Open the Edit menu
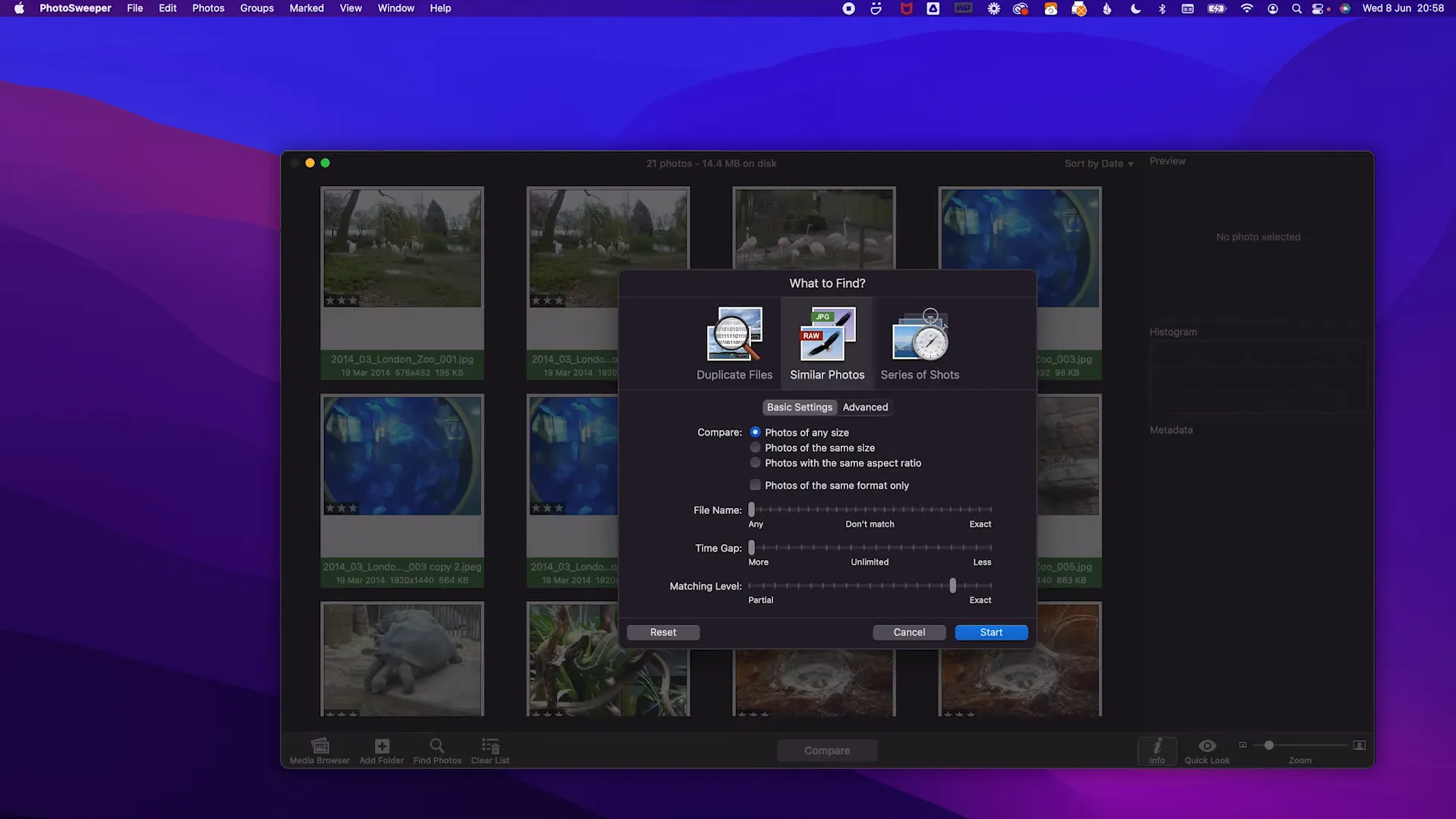 (168, 8)
